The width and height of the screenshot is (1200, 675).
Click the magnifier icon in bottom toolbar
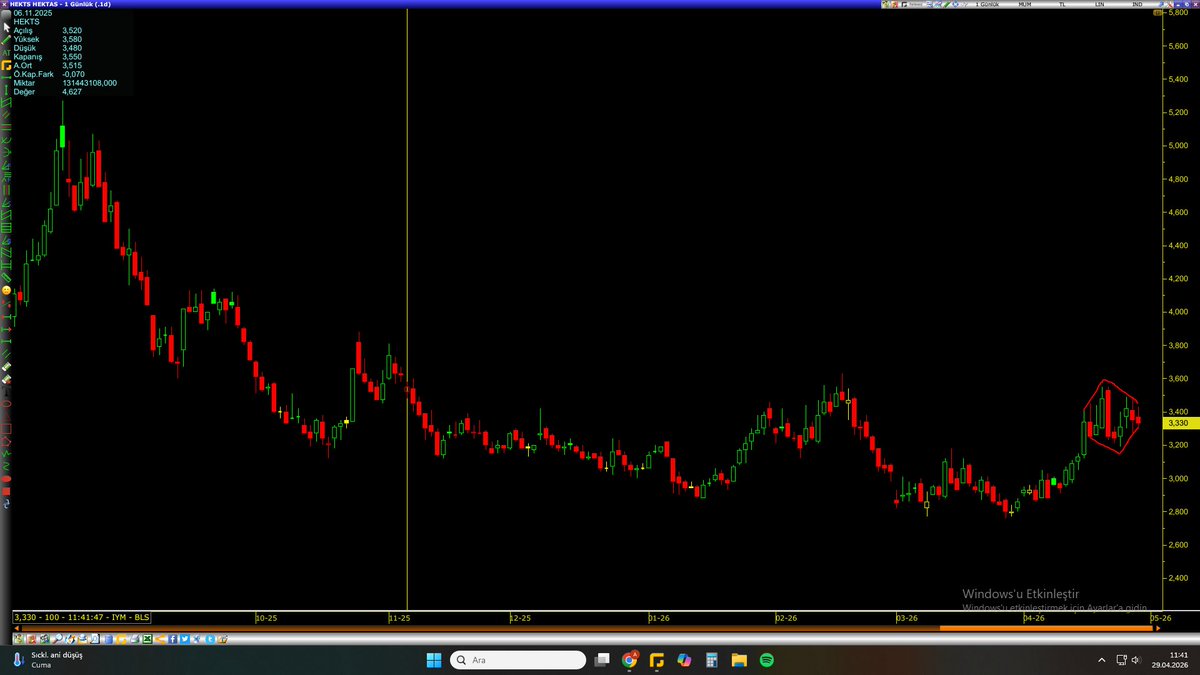(x=57, y=639)
